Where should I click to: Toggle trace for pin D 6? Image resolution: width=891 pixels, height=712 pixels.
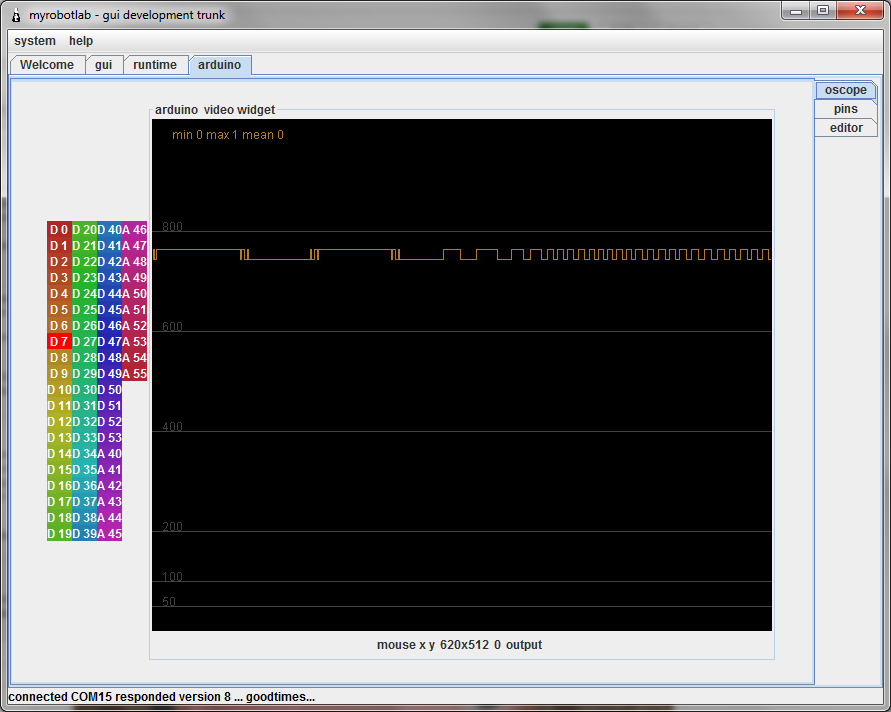tap(59, 326)
